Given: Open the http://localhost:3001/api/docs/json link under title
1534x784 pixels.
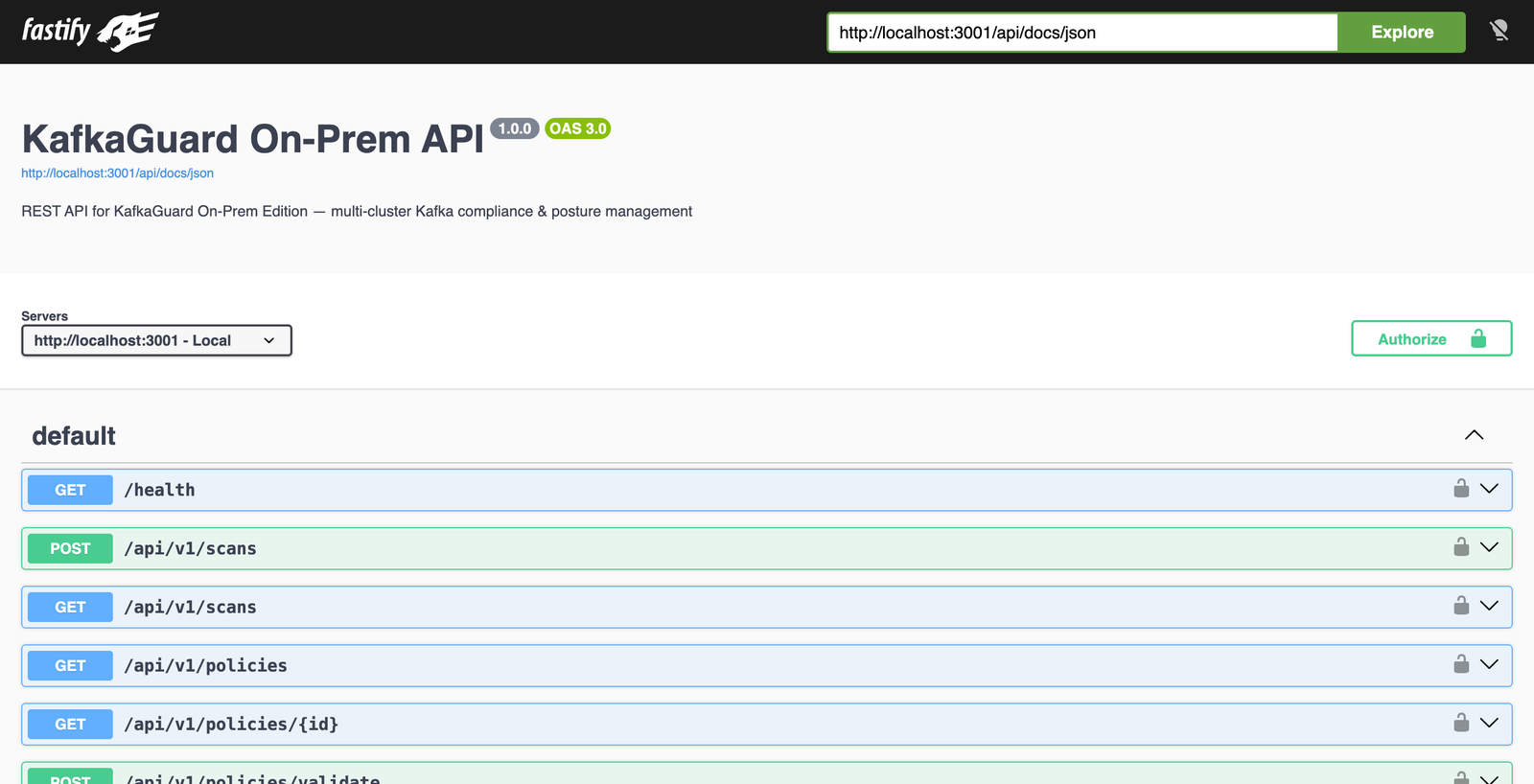Looking at the screenshot, I should (x=117, y=173).
